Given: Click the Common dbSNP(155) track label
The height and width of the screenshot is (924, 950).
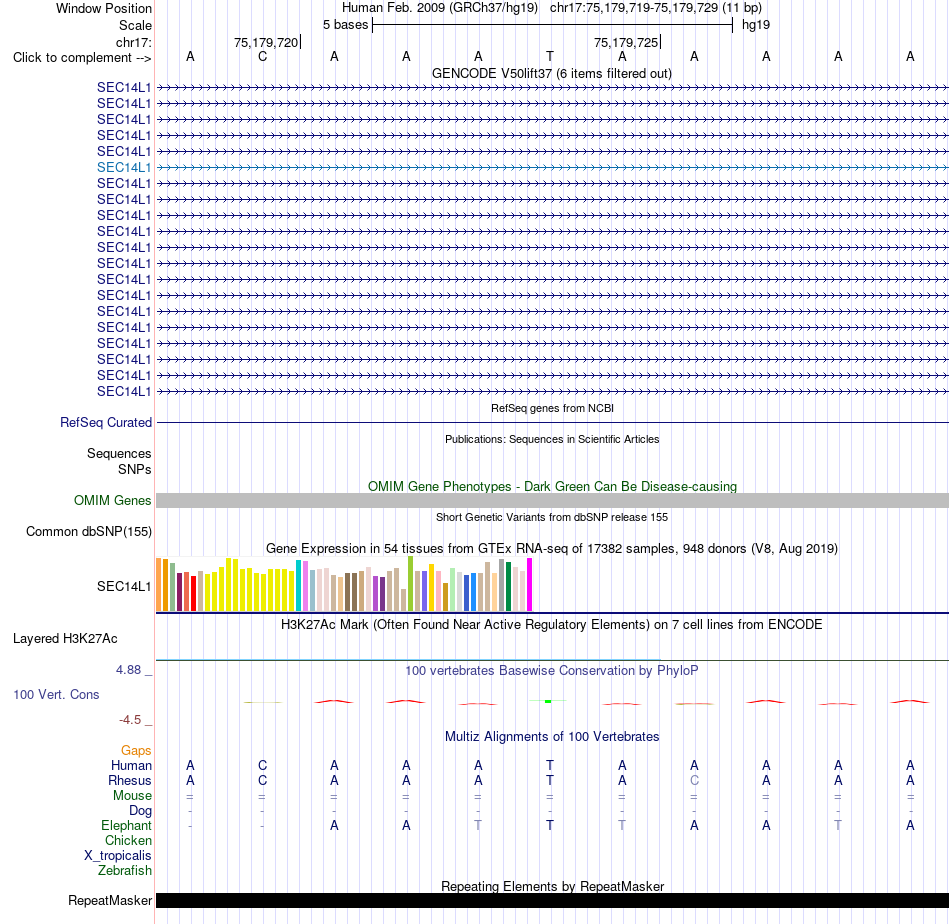Looking at the screenshot, I should [88, 531].
